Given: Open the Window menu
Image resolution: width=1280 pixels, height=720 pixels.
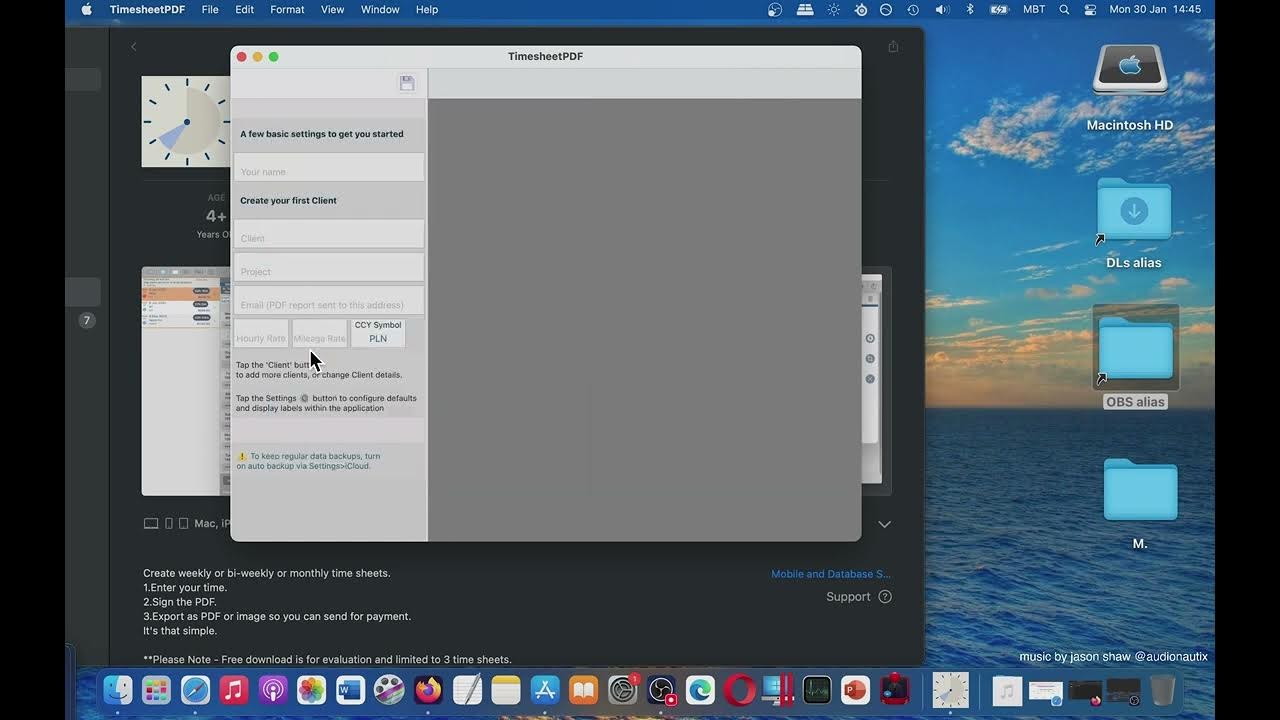Looking at the screenshot, I should click(380, 9).
